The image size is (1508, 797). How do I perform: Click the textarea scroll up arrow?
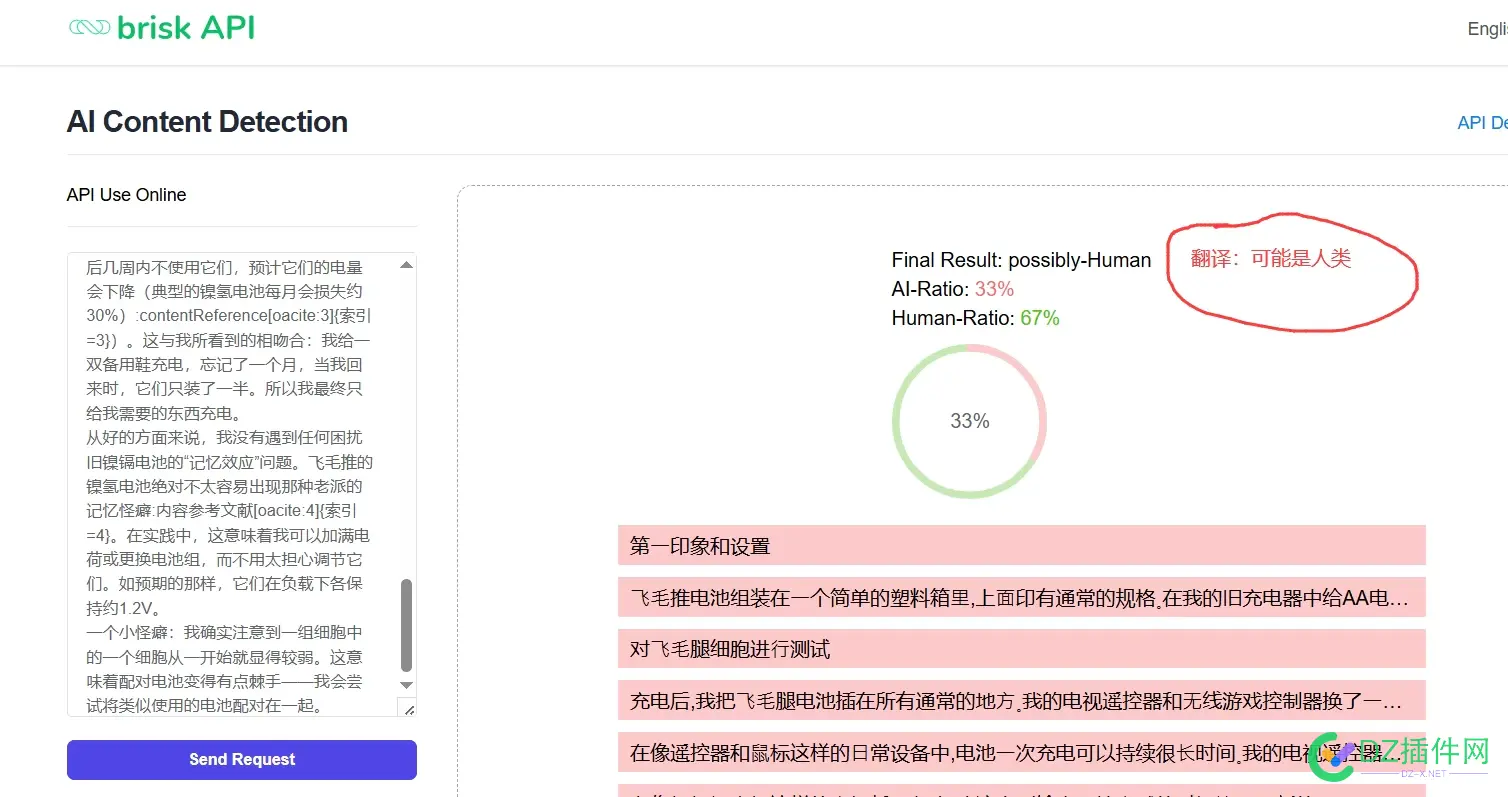tap(406, 266)
